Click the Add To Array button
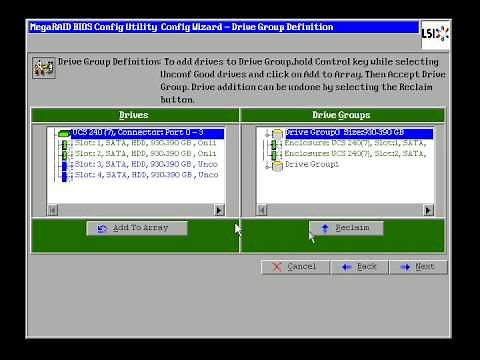The height and width of the screenshot is (360, 480). (137, 228)
